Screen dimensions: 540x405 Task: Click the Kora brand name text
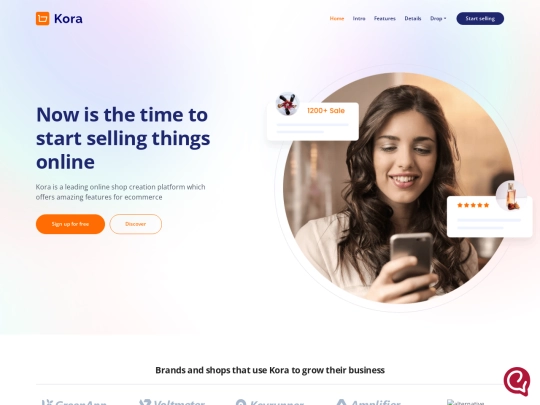68,19
